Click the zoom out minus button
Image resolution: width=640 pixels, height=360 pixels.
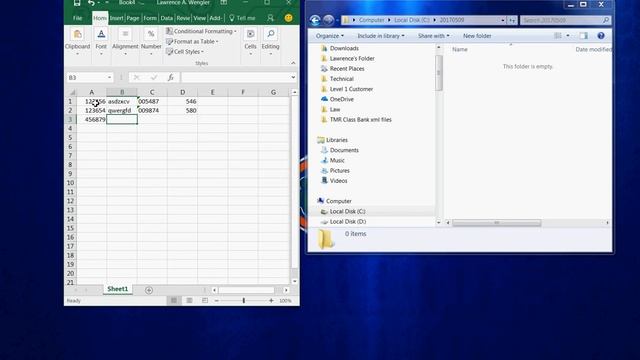(217, 300)
